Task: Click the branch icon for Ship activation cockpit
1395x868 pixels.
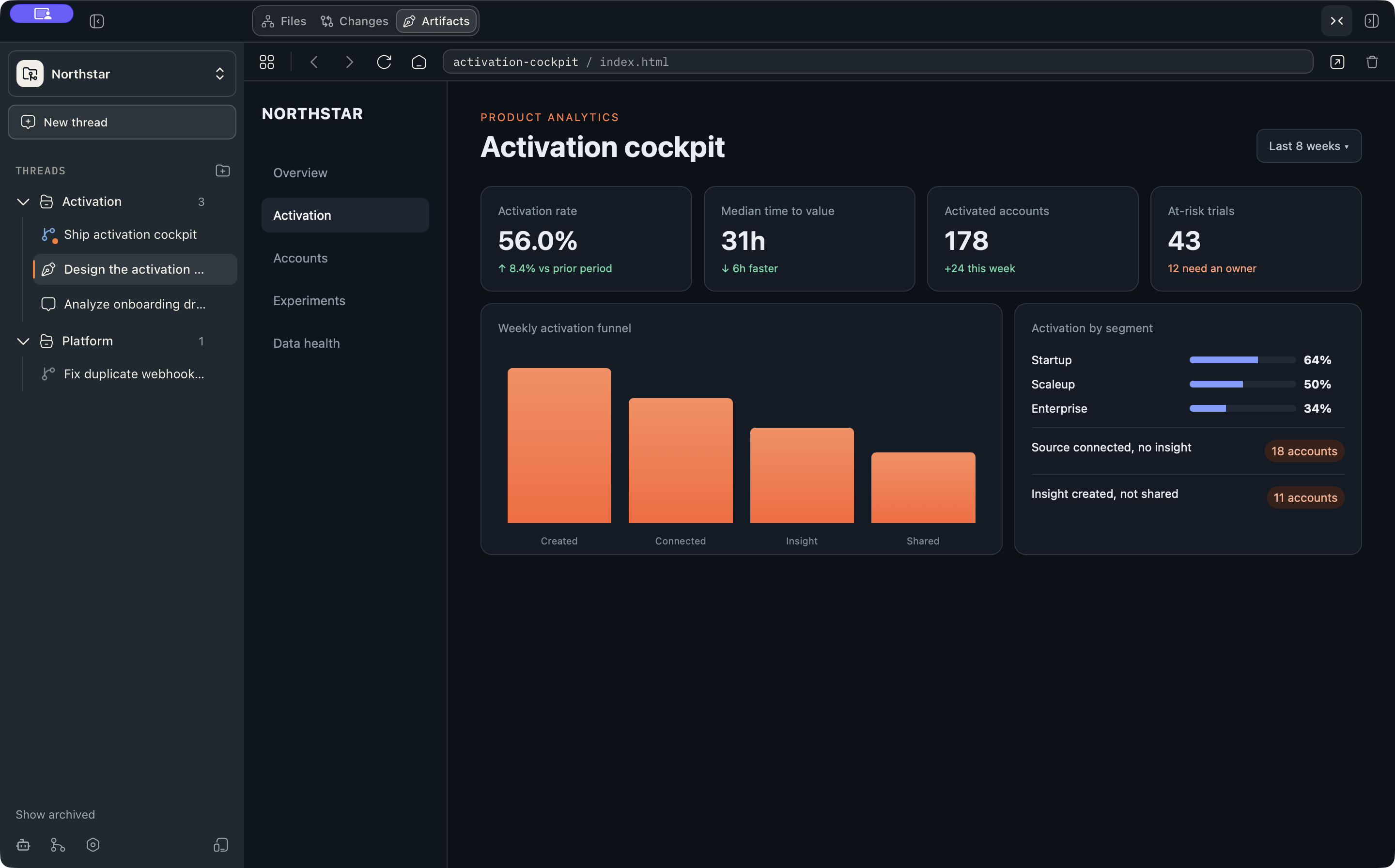Action: pyautogui.click(x=49, y=235)
